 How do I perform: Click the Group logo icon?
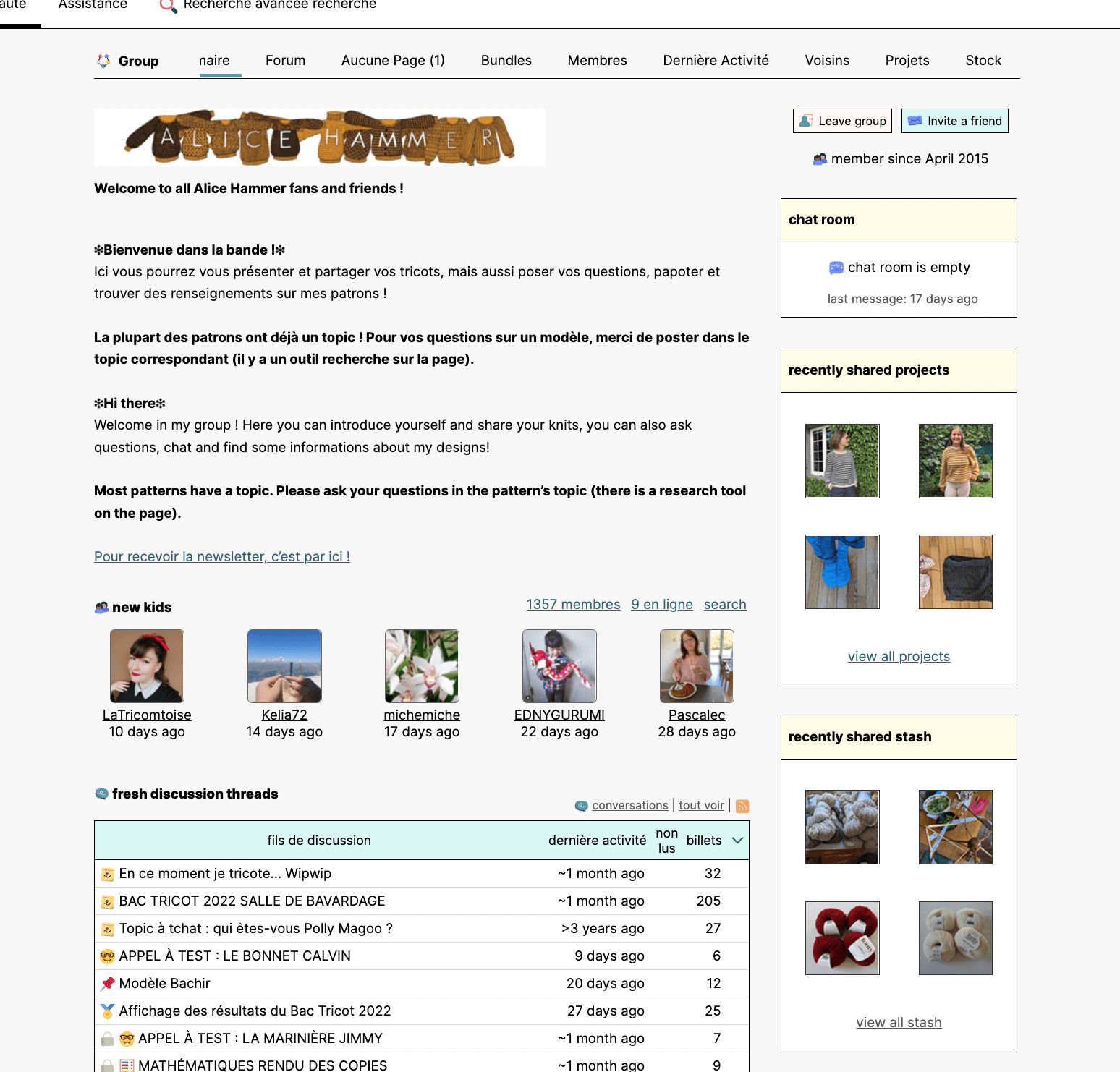point(104,61)
